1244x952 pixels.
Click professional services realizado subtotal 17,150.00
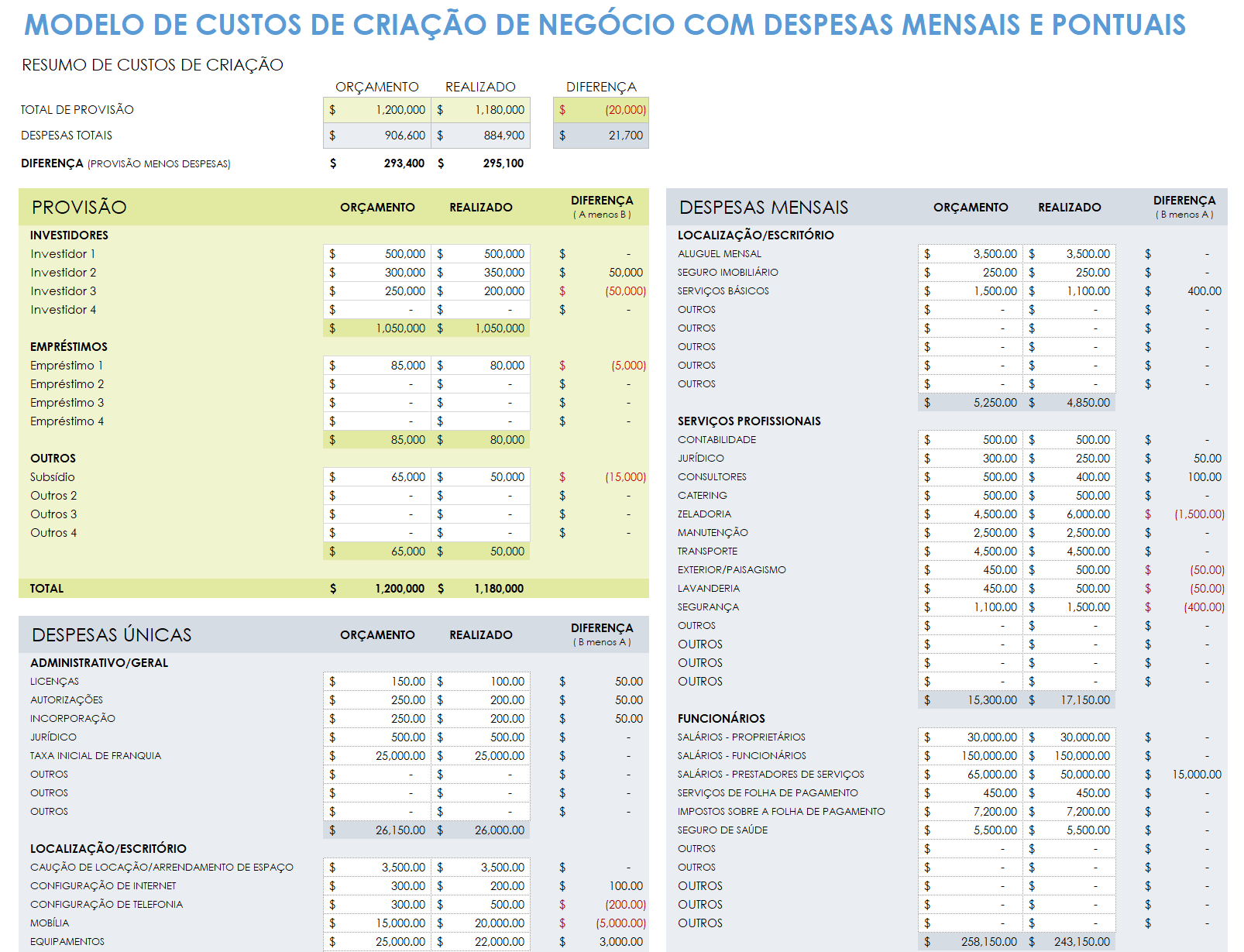tap(1069, 700)
